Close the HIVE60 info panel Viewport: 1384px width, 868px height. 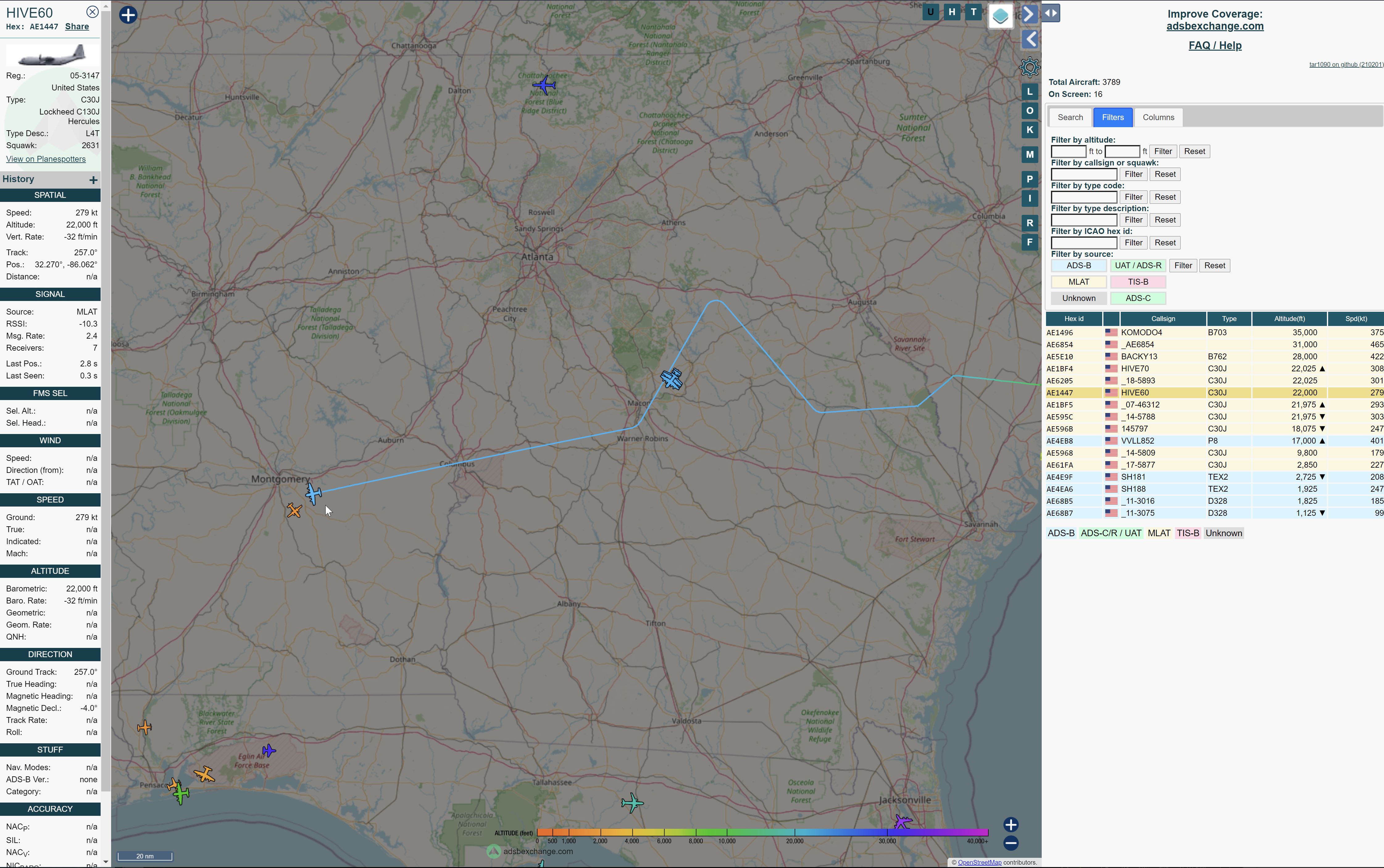[x=92, y=11]
